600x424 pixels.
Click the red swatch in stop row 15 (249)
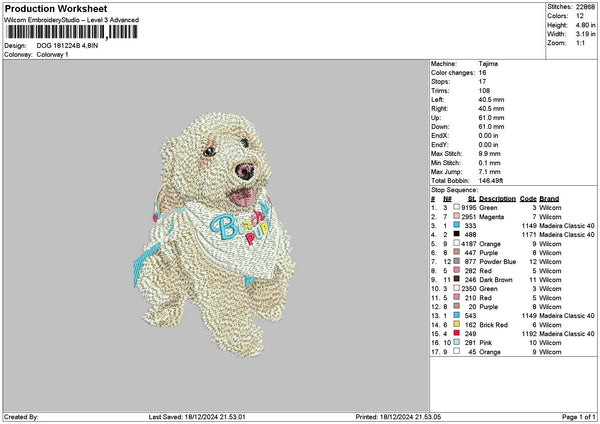click(457, 333)
